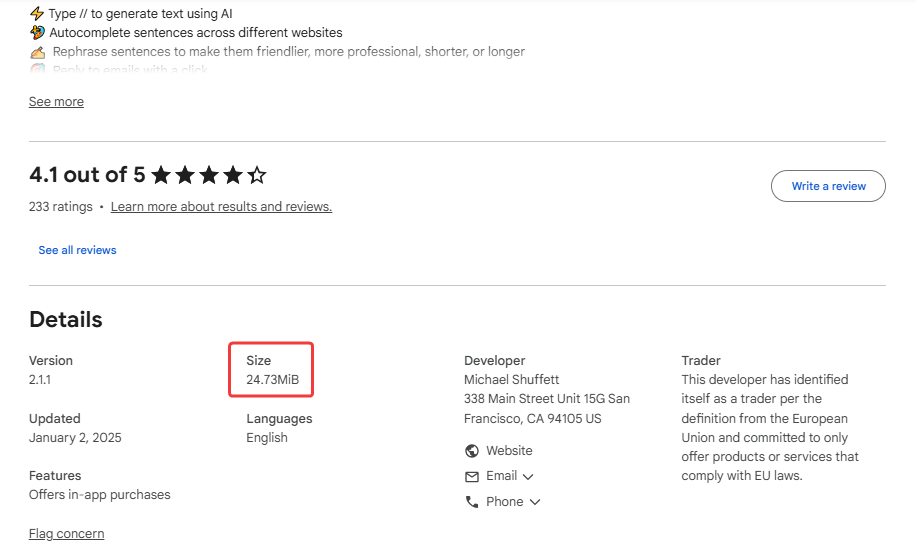Expand the Phone dropdown chevron

point(535,502)
